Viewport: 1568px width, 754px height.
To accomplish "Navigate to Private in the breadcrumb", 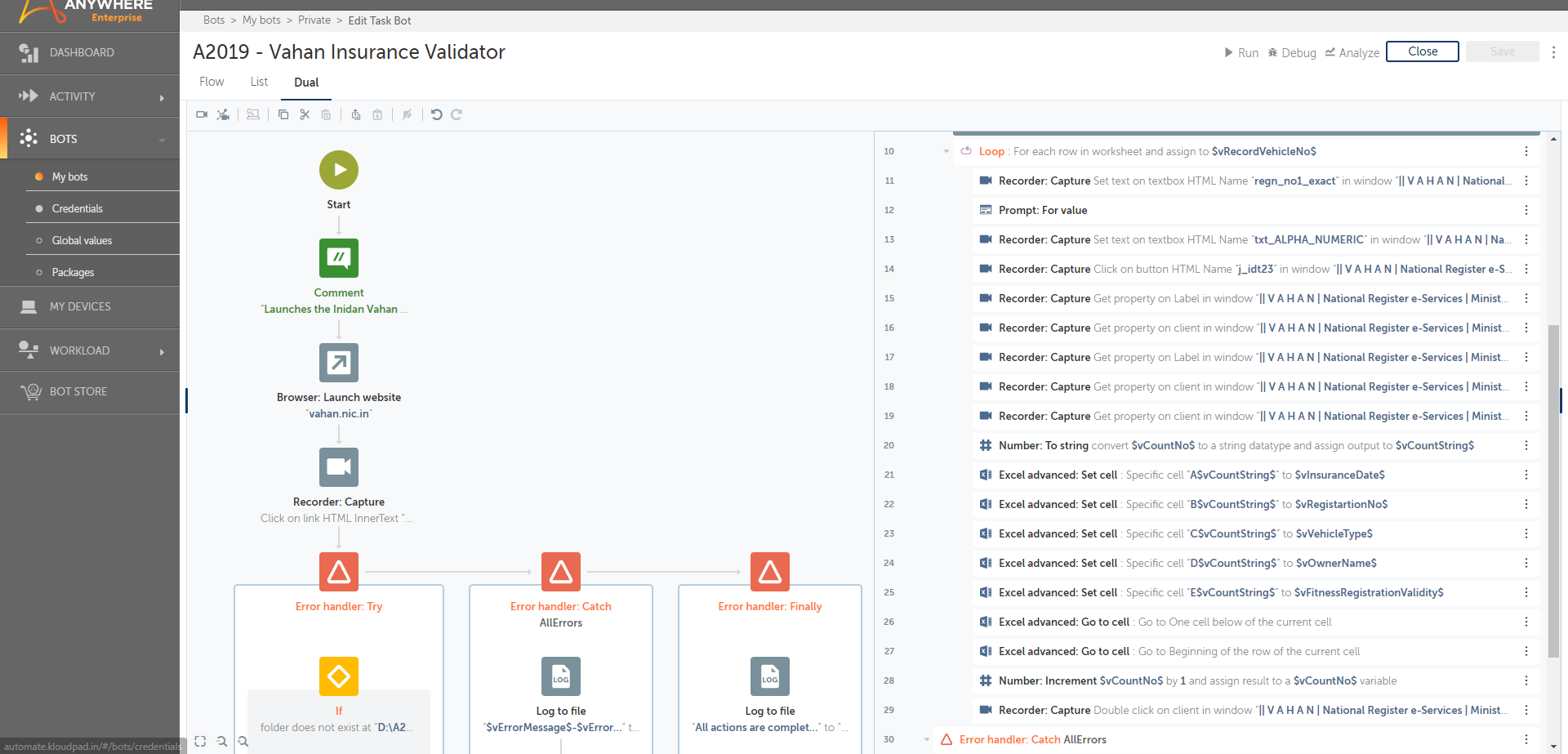I will point(314,20).
